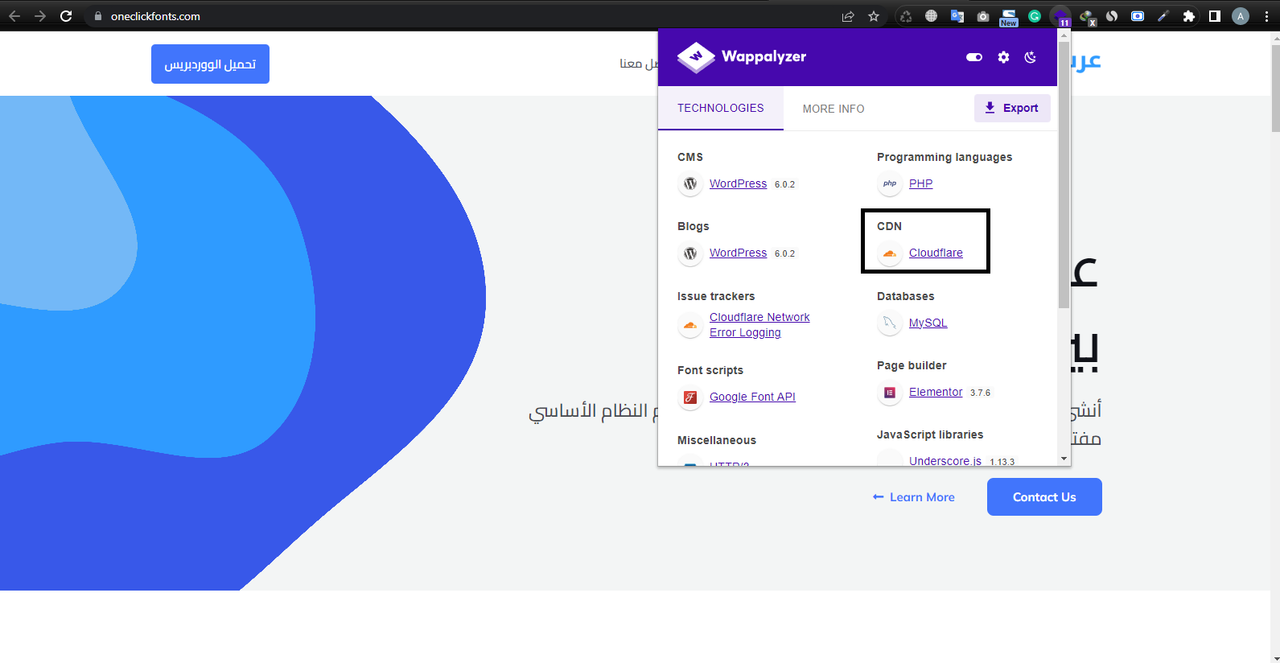The image size is (1280, 663).
Task: Click the WordPress icon in the CMS row
Action: tap(689, 184)
